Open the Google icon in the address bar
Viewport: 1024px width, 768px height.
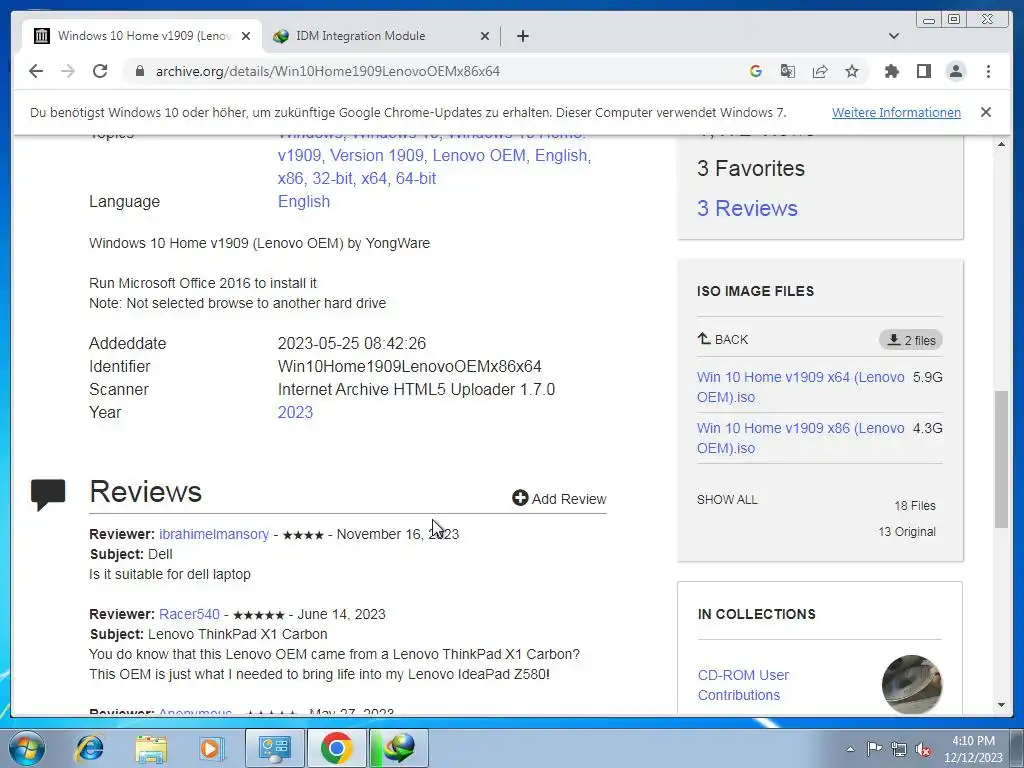click(x=756, y=71)
